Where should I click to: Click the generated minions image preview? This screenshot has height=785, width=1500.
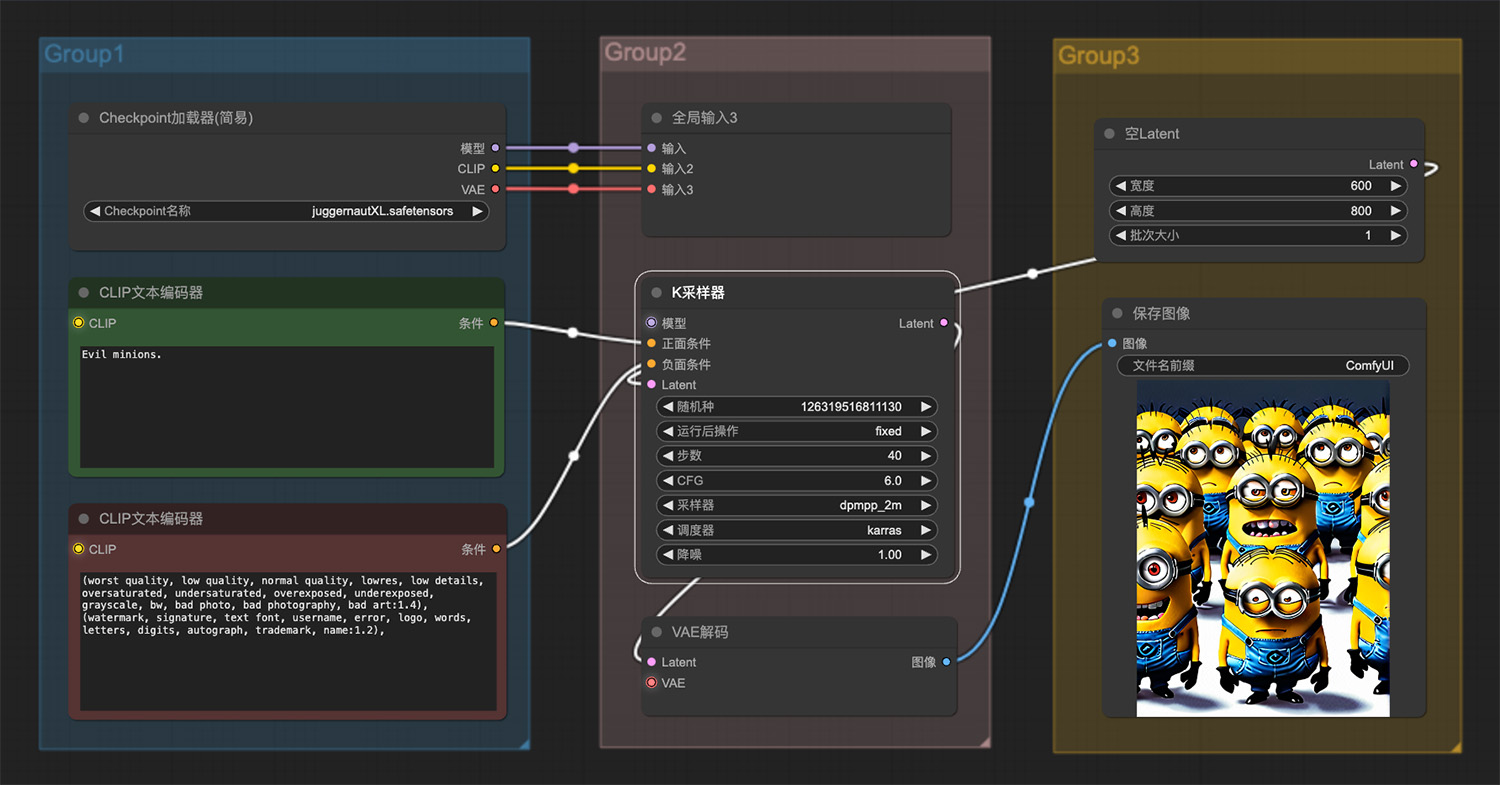tap(1263, 548)
